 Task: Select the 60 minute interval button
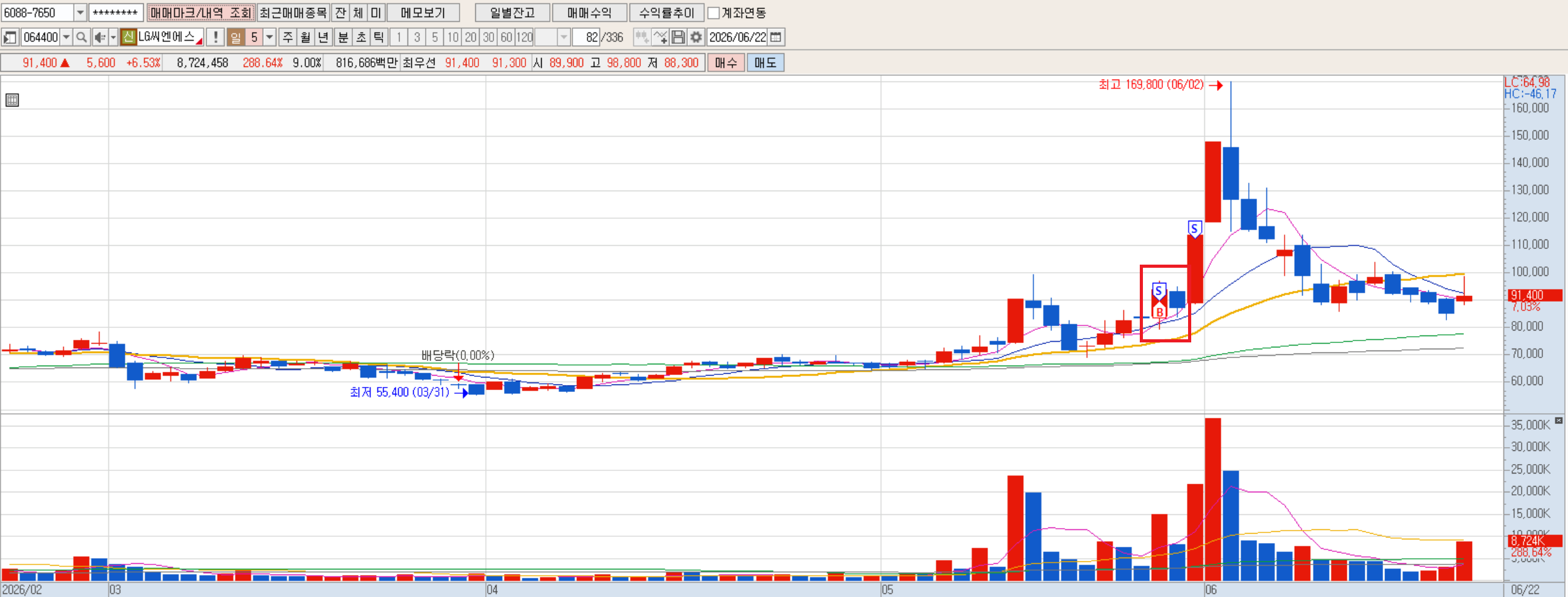(506, 38)
